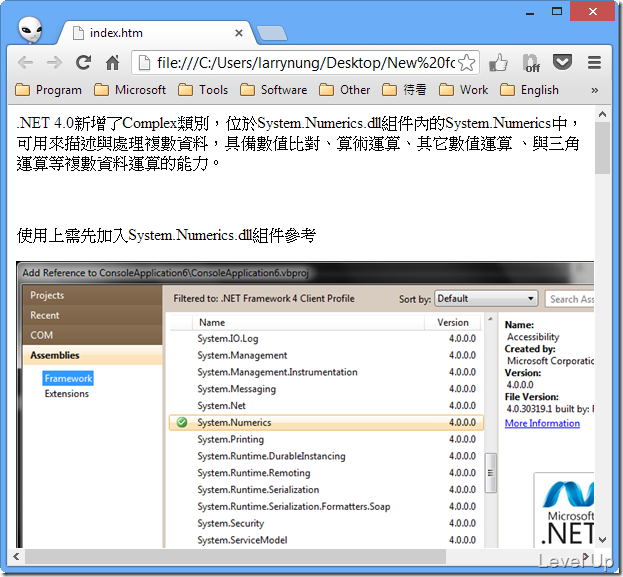Click the page vertical scrollbar thumb
Screen dimensions: 623x577
[x=602, y=148]
